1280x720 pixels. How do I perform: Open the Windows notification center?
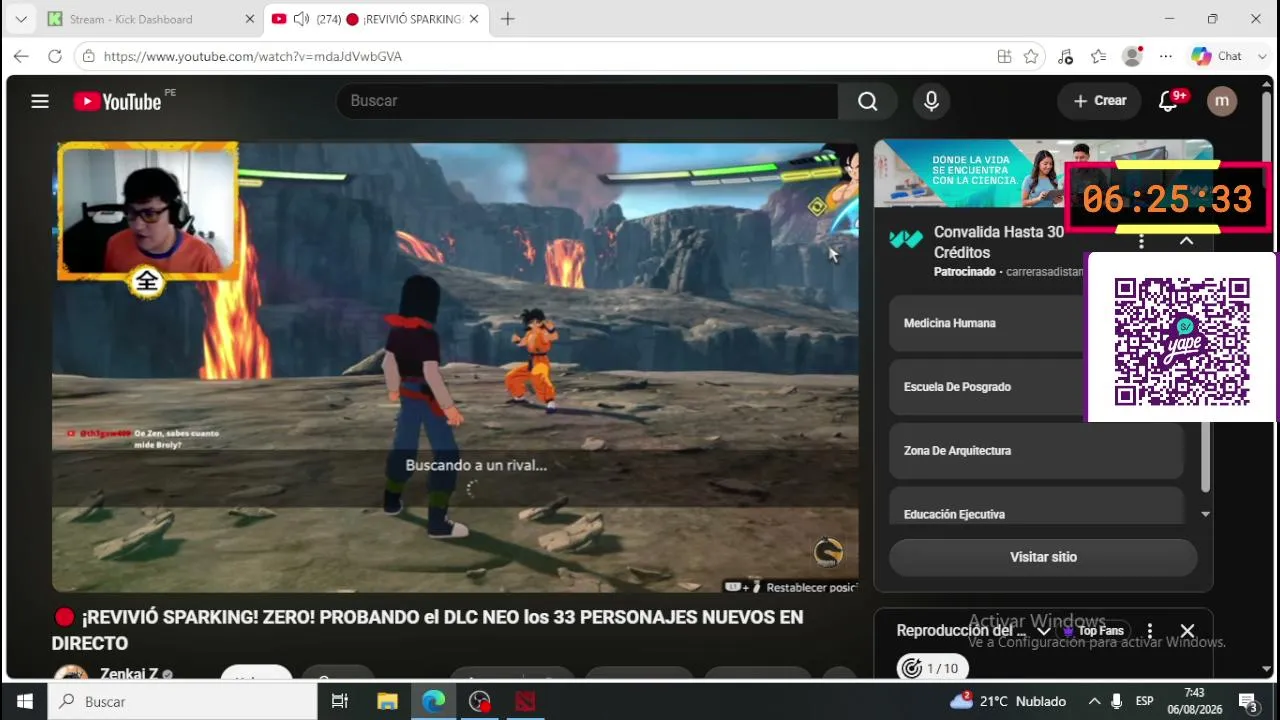[x=1248, y=701]
